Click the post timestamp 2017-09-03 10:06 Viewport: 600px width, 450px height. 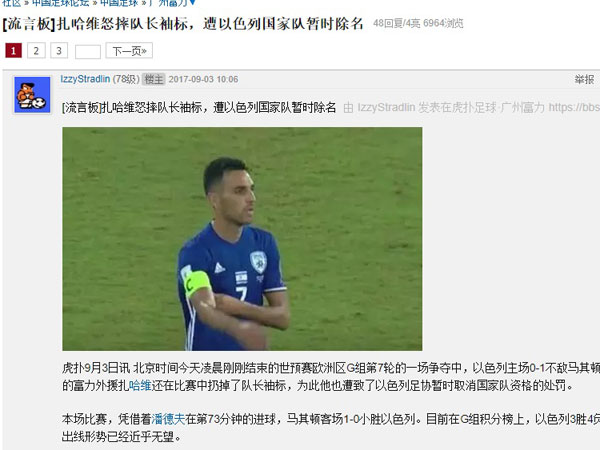tap(203, 79)
